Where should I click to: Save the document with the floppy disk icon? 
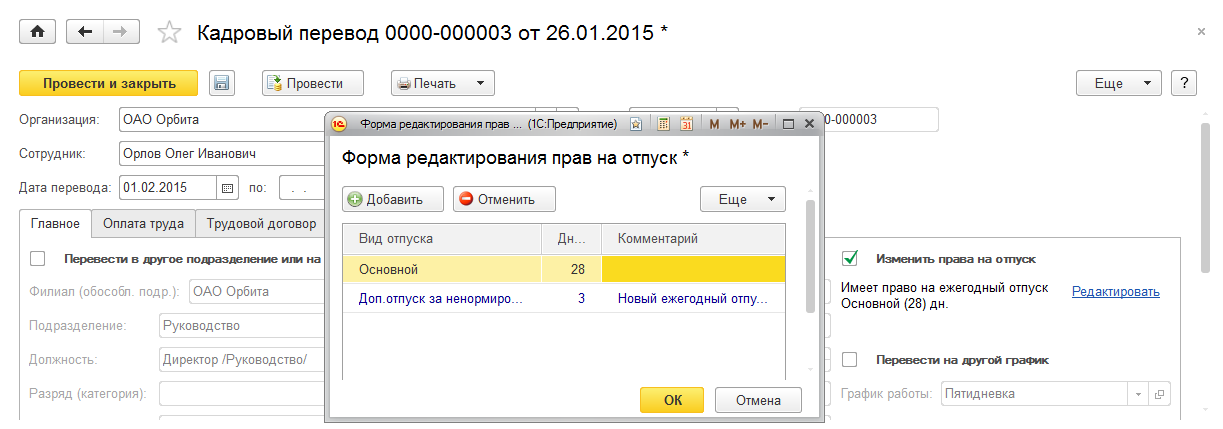(221, 83)
